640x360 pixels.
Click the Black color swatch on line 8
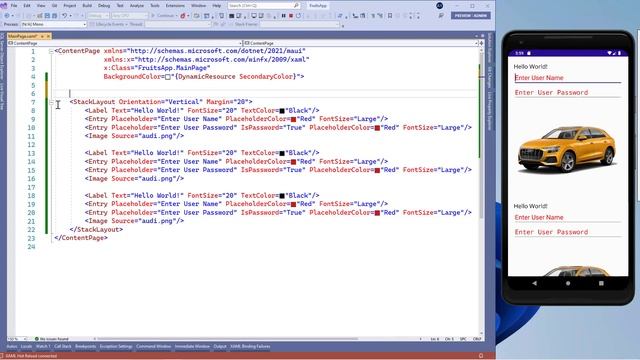coord(282,111)
